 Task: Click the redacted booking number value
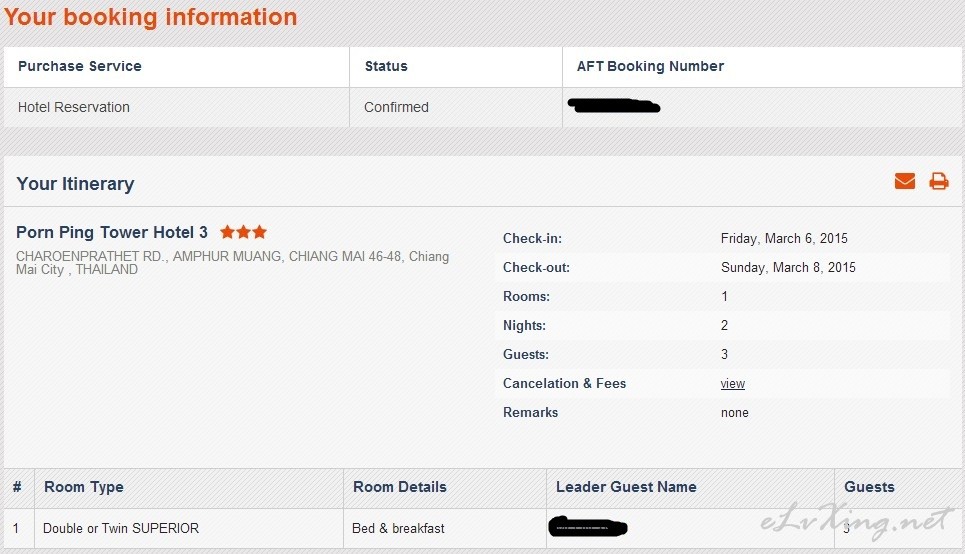(614, 106)
